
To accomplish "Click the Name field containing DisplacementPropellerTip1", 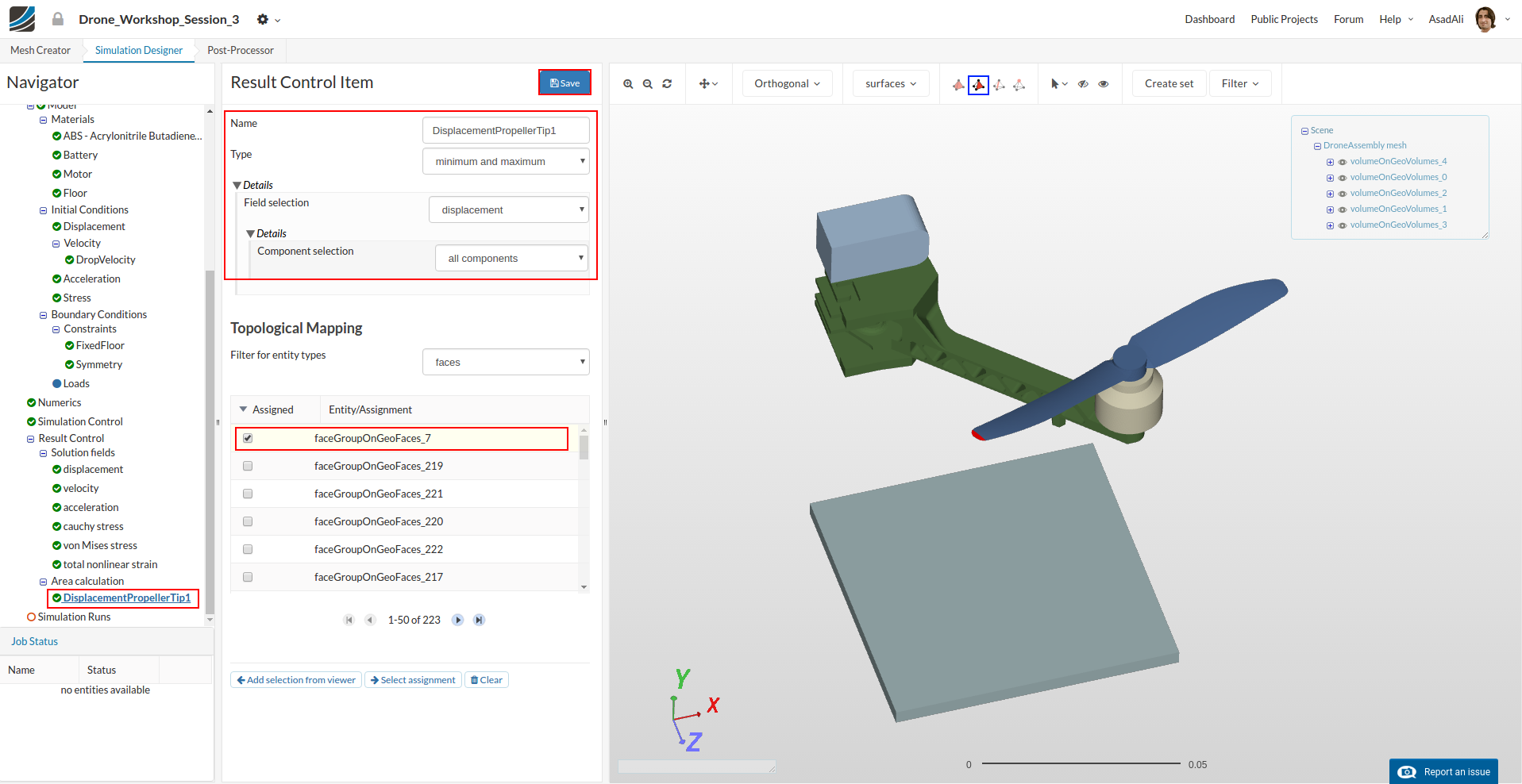I will pyautogui.click(x=506, y=130).
